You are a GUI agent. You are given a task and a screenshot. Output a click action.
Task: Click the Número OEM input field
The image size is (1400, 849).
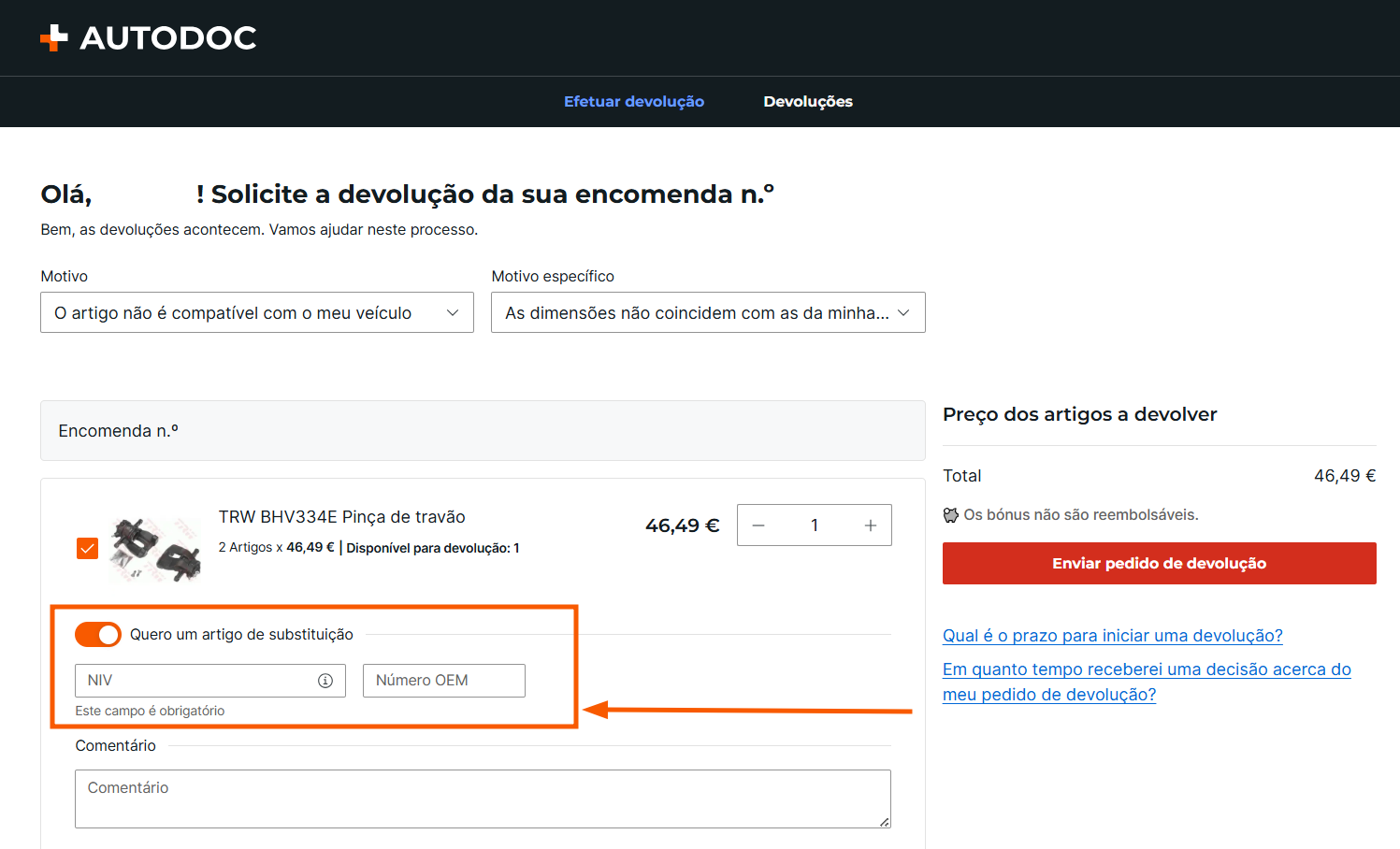[x=444, y=681]
